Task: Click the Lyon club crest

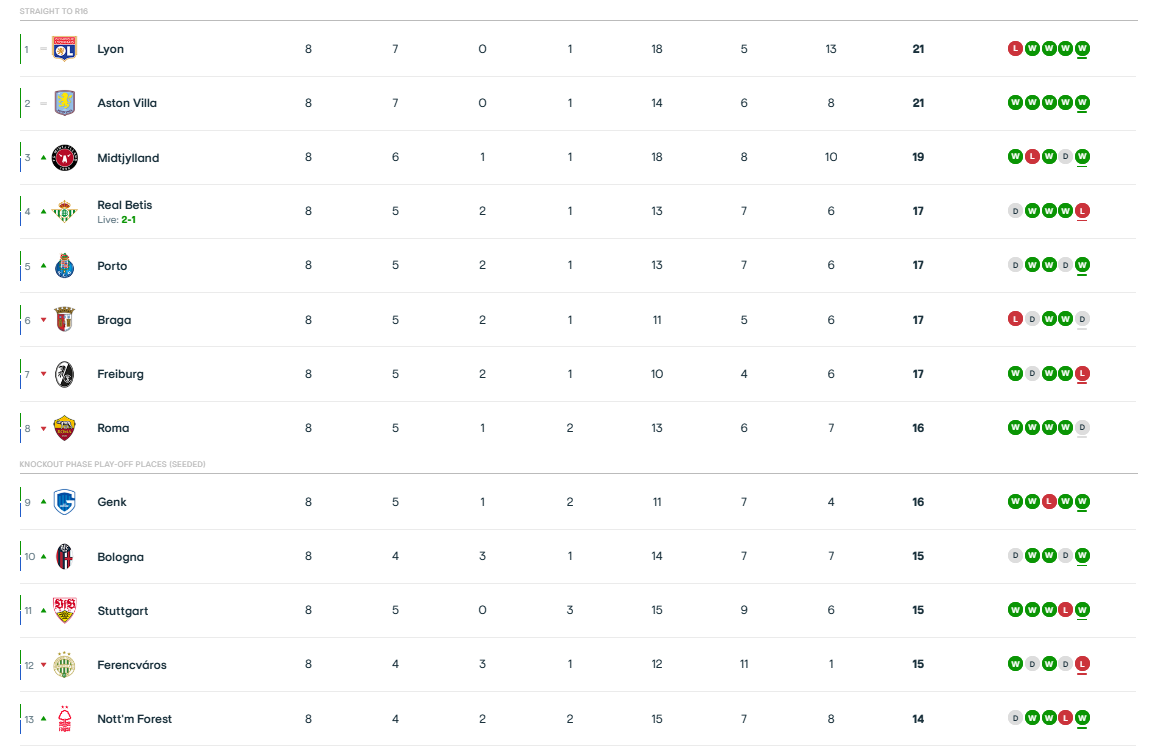Action: click(x=64, y=48)
